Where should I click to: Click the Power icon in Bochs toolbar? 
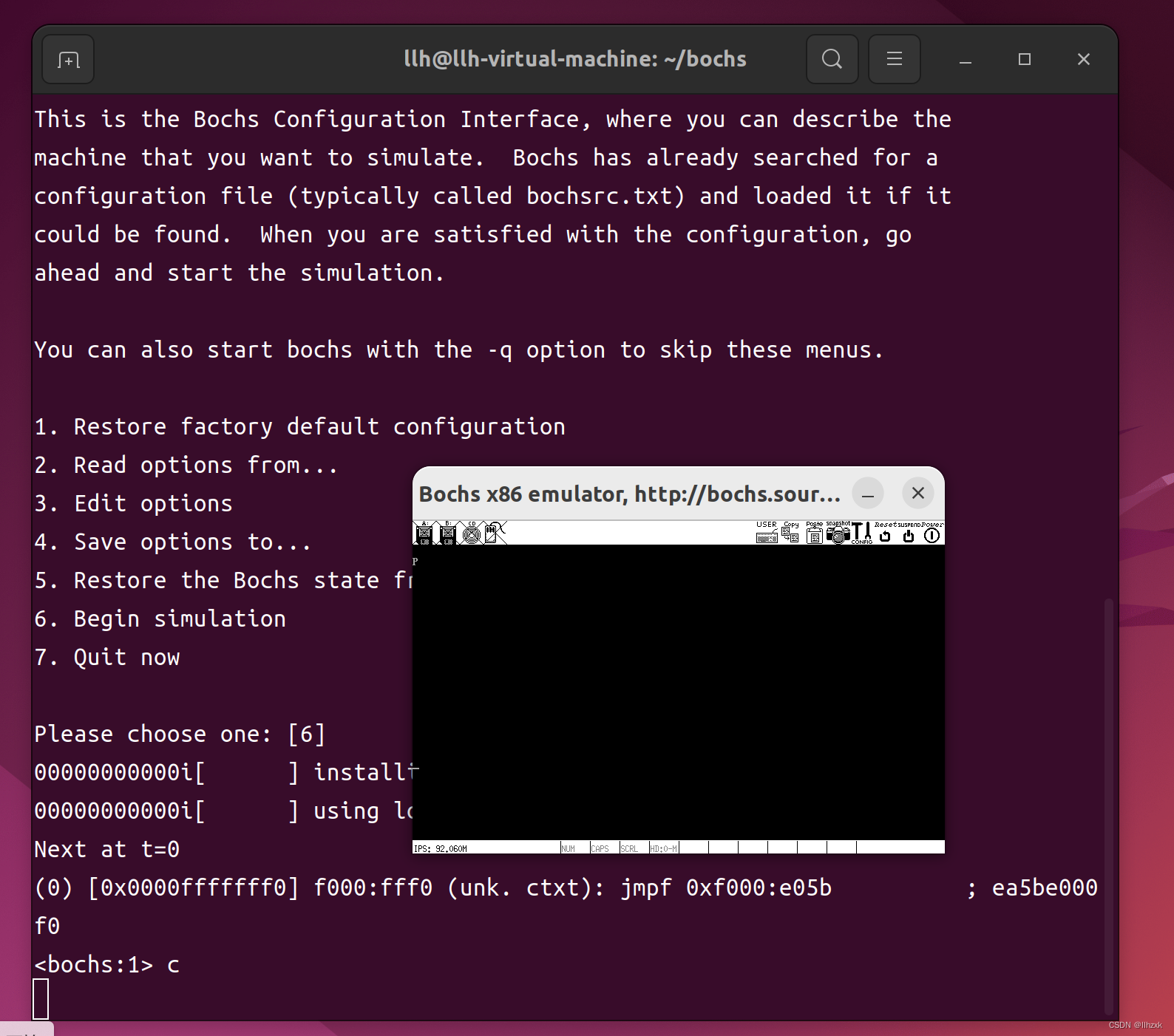pos(932,532)
